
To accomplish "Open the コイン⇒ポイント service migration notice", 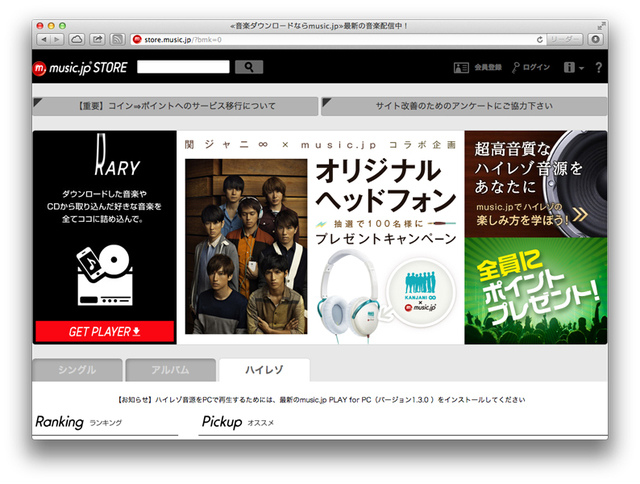I will coord(174,105).
